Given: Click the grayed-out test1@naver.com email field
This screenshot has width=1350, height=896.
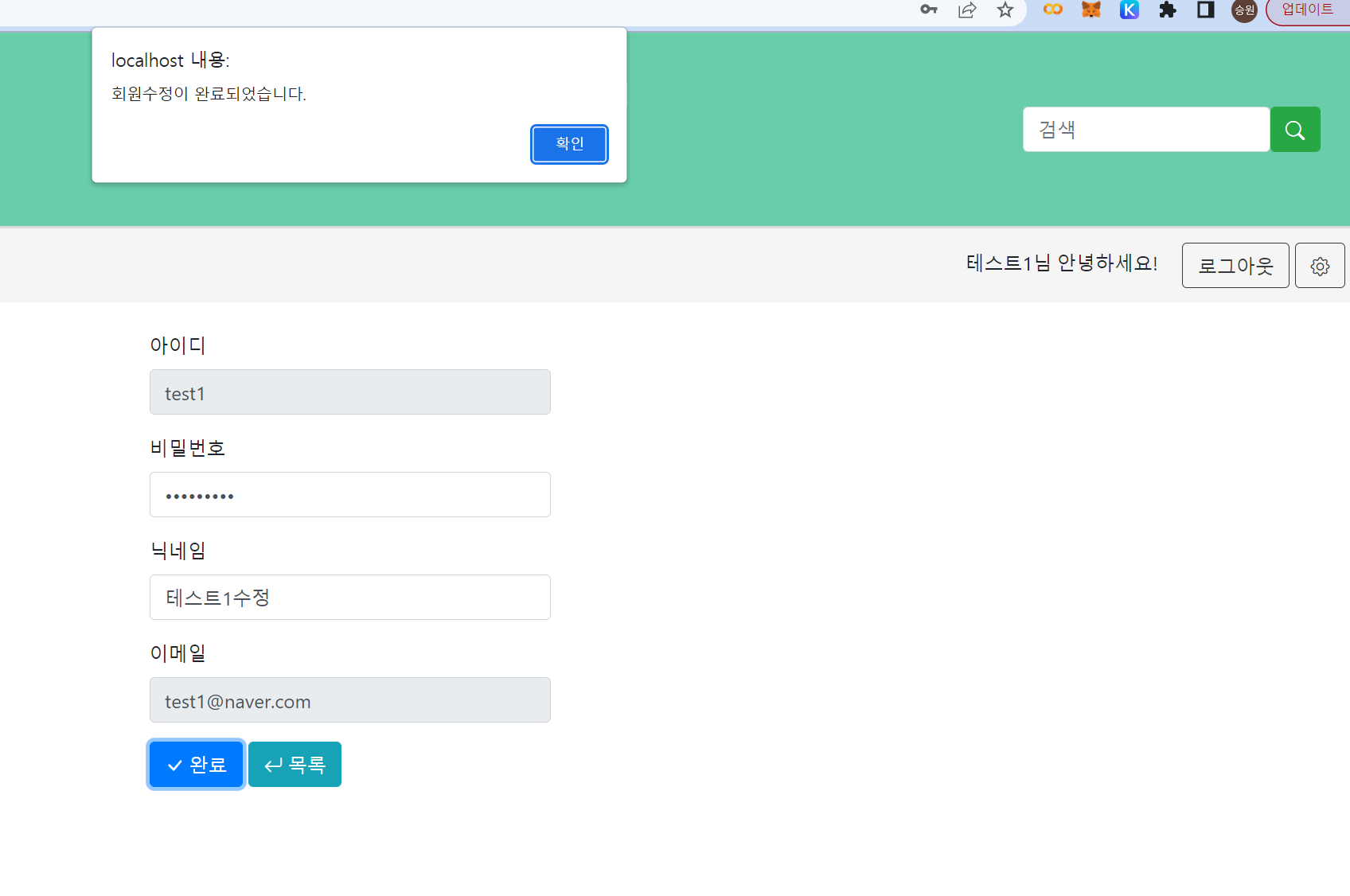Looking at the screenshot, I should coord(349,700).
